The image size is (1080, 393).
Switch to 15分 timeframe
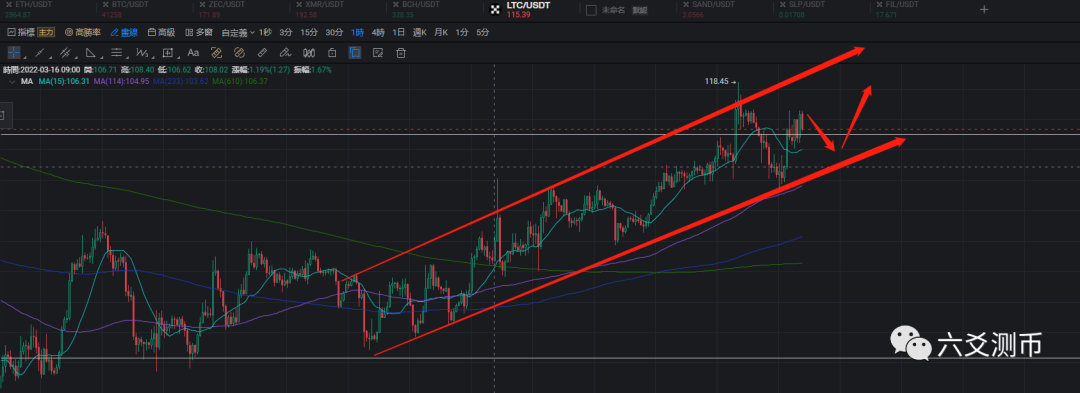[x=309, y=32]
